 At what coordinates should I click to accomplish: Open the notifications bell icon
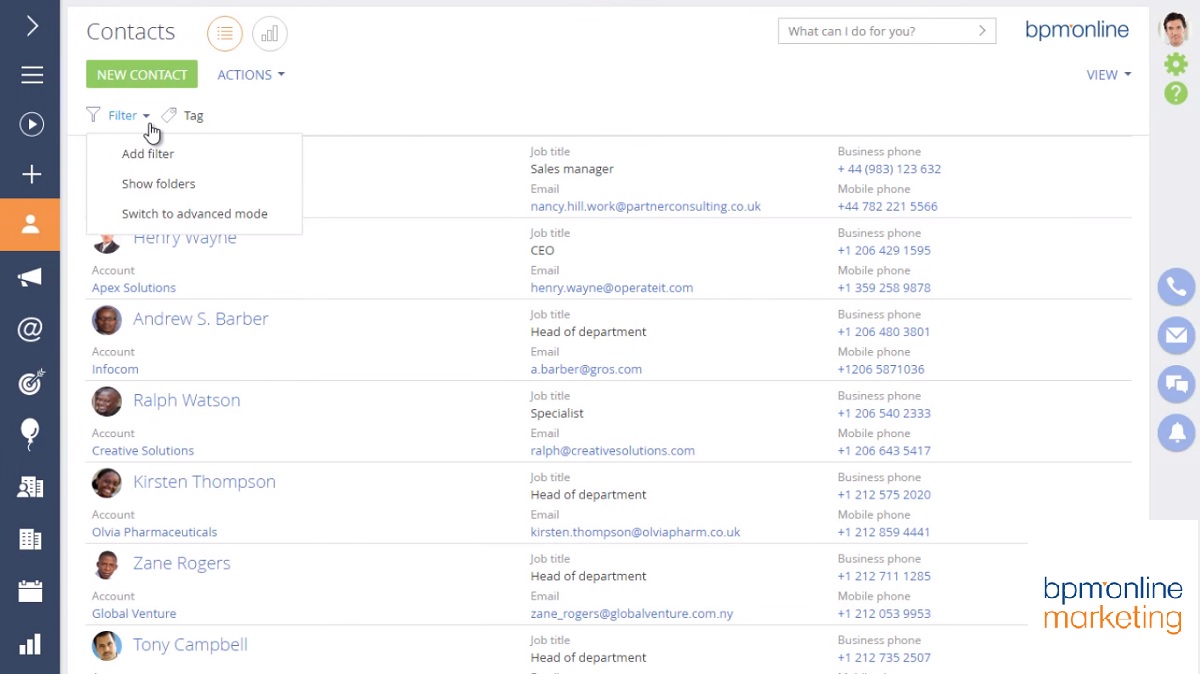click(x=1176, y=432)
